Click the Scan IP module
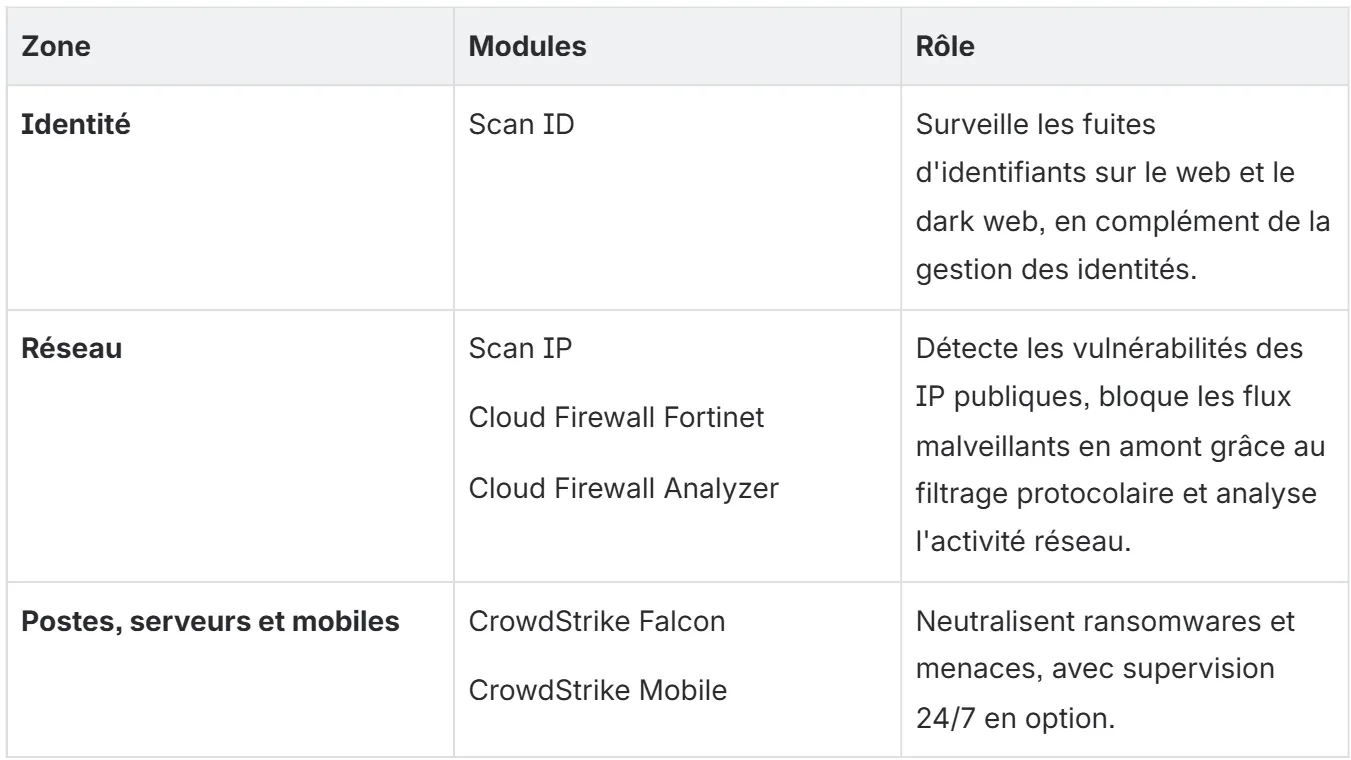 pos(521,353)
